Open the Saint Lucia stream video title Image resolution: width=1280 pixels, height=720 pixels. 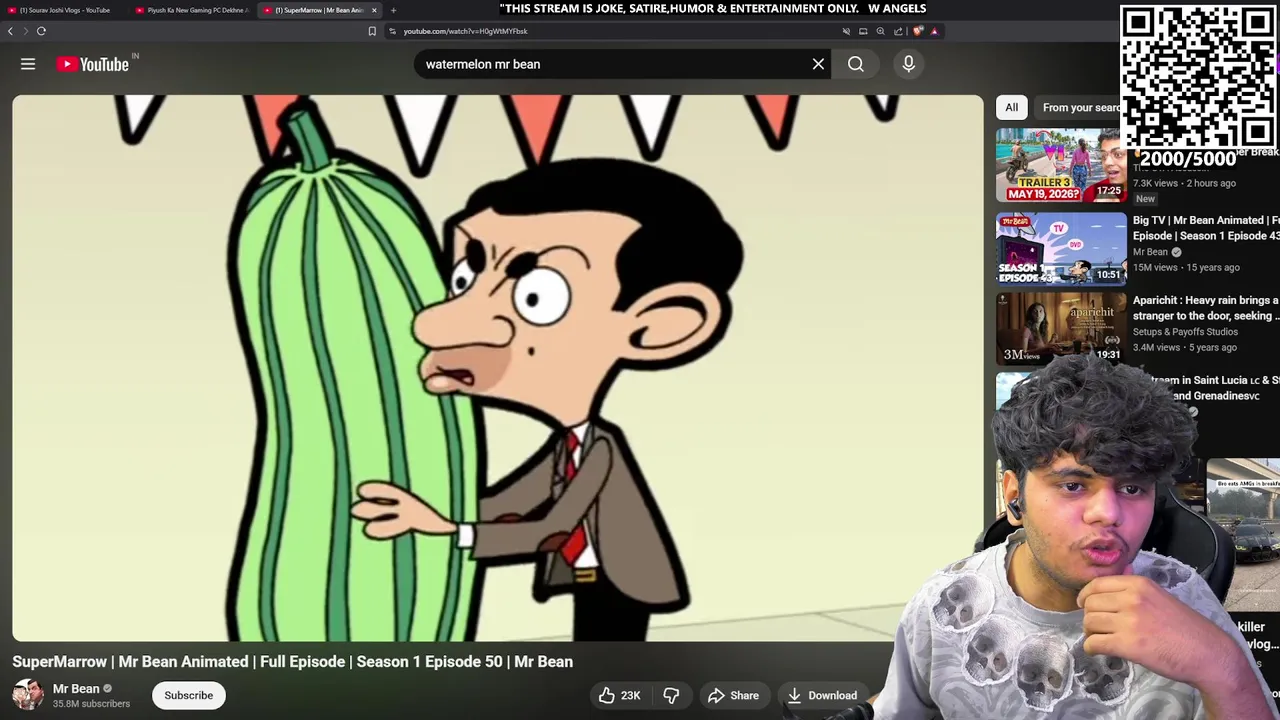(1215, 388)
